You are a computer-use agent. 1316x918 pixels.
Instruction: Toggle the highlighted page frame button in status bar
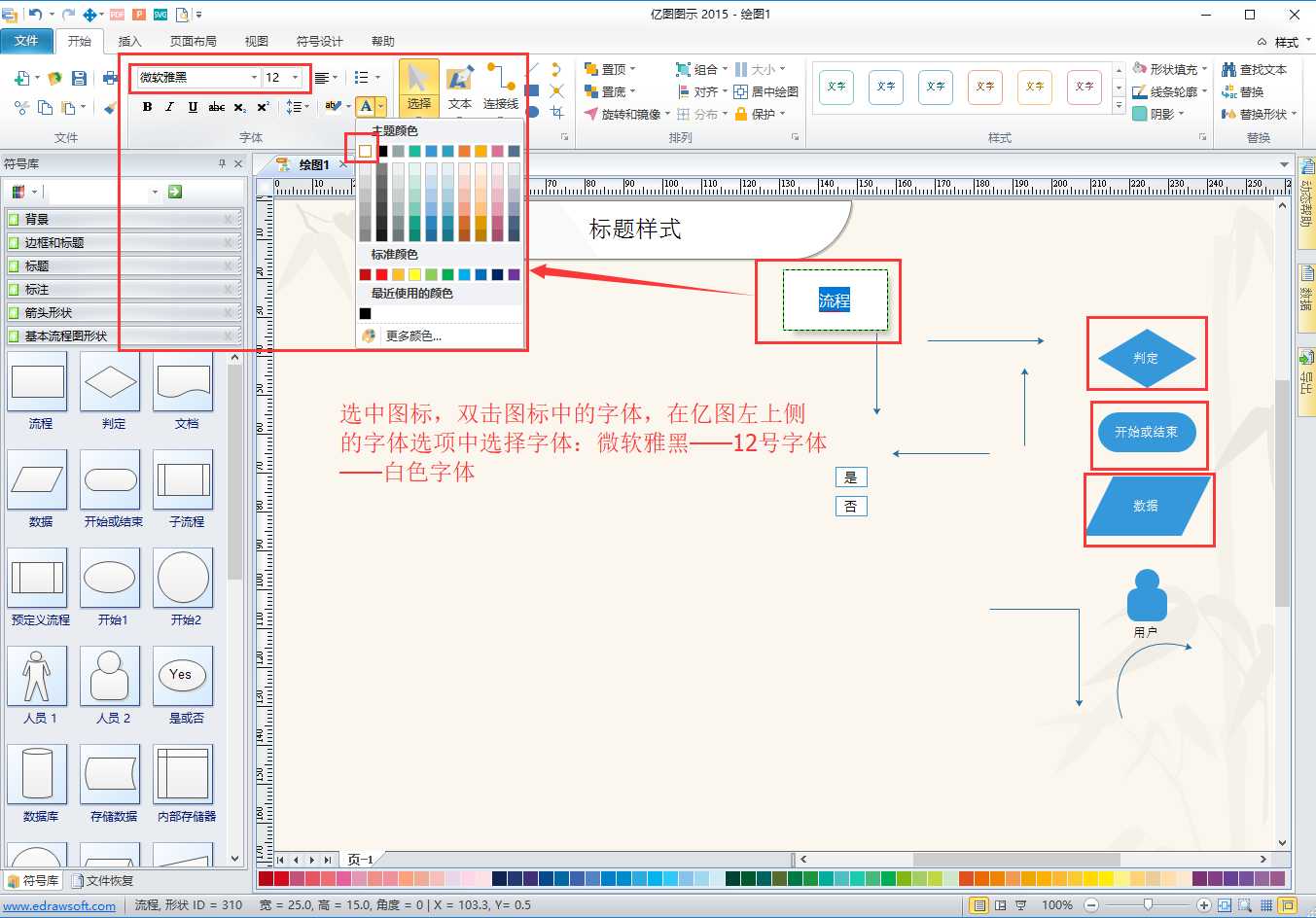click(x=1288, y=904)
